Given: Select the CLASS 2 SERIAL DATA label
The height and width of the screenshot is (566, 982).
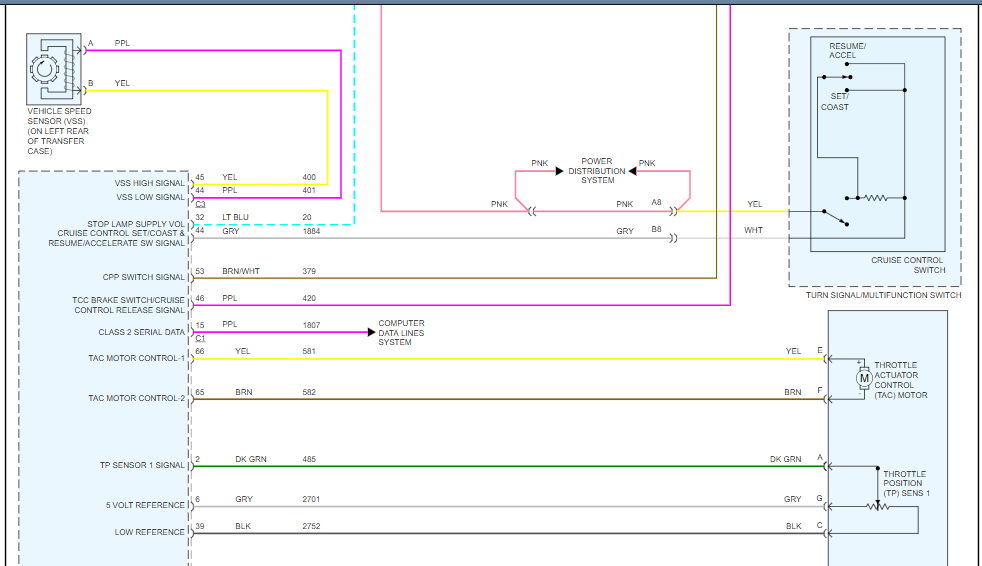Looking at the screenshot, I should pos(142,332).
